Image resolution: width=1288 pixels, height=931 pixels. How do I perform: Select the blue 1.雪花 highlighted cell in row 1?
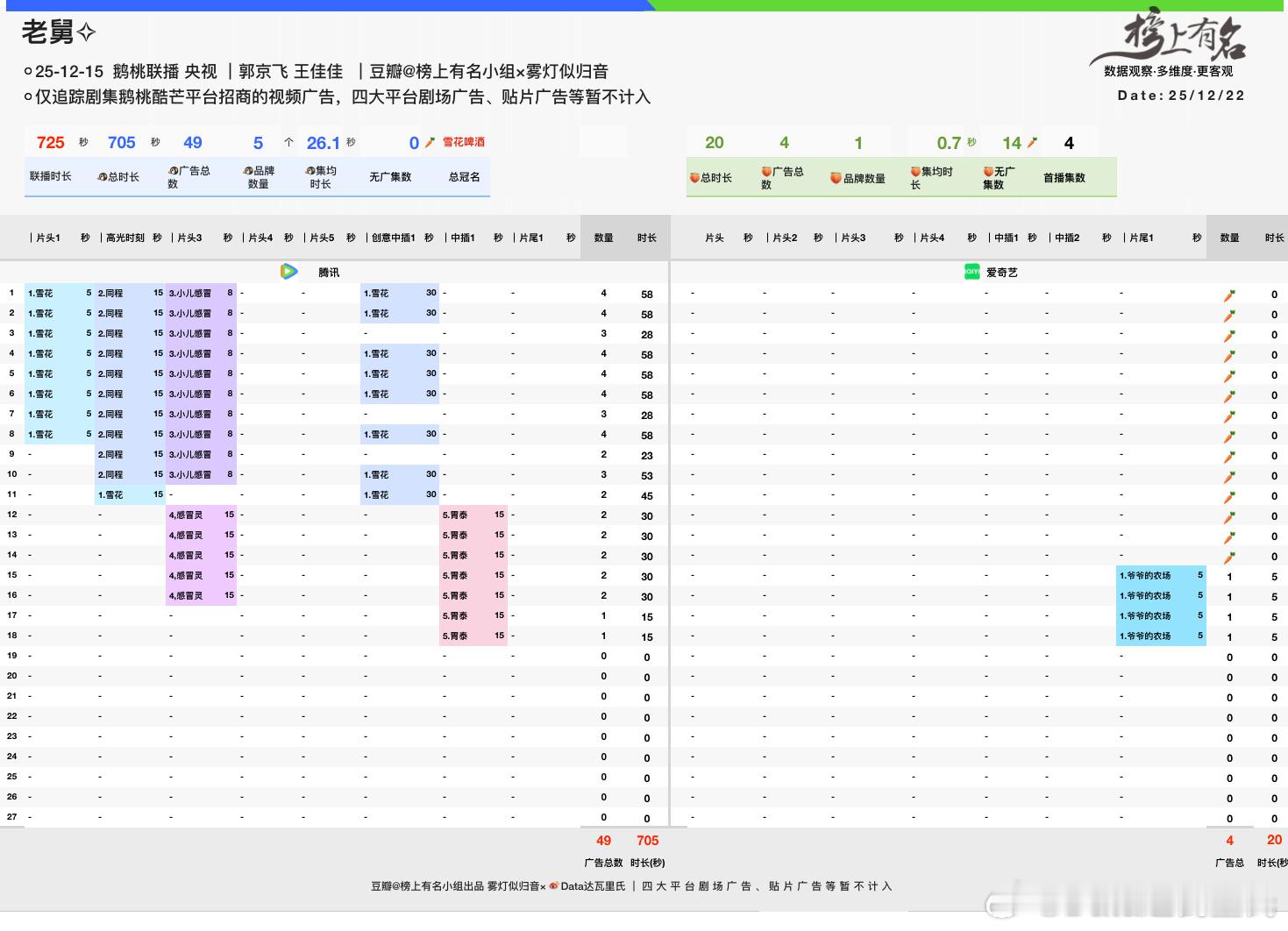coord(59,293)
